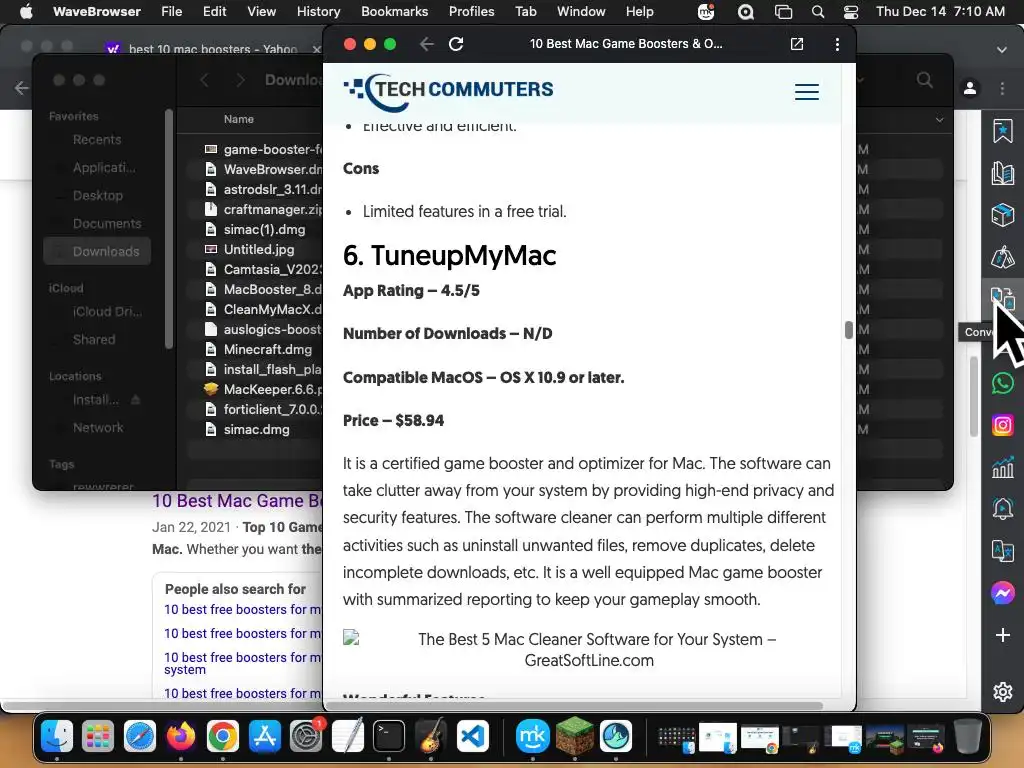Screen dimensions: 1024x768
Task: Expand the Finder column sort chevron
Action: tap(939, 120)
